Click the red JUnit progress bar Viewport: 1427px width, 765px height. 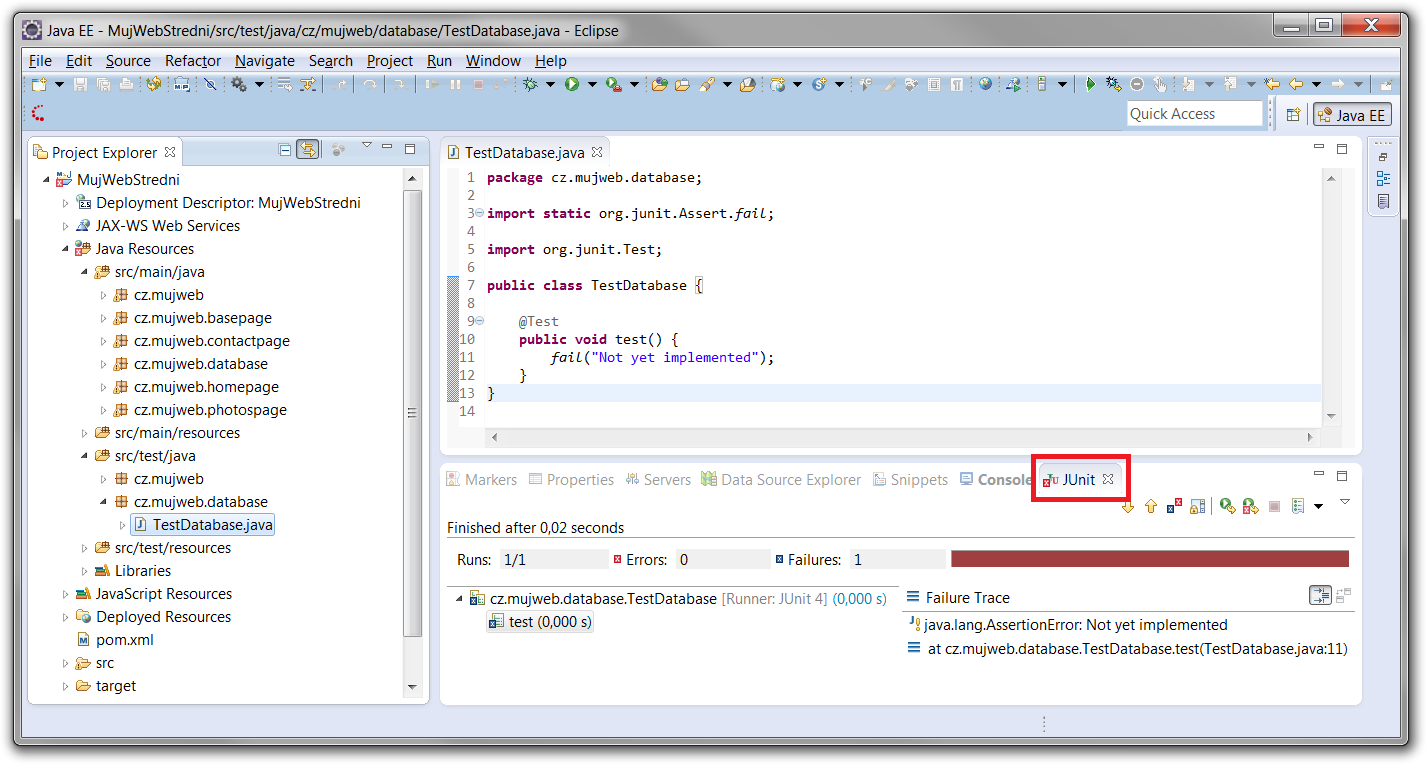[x=1149, y=559]
